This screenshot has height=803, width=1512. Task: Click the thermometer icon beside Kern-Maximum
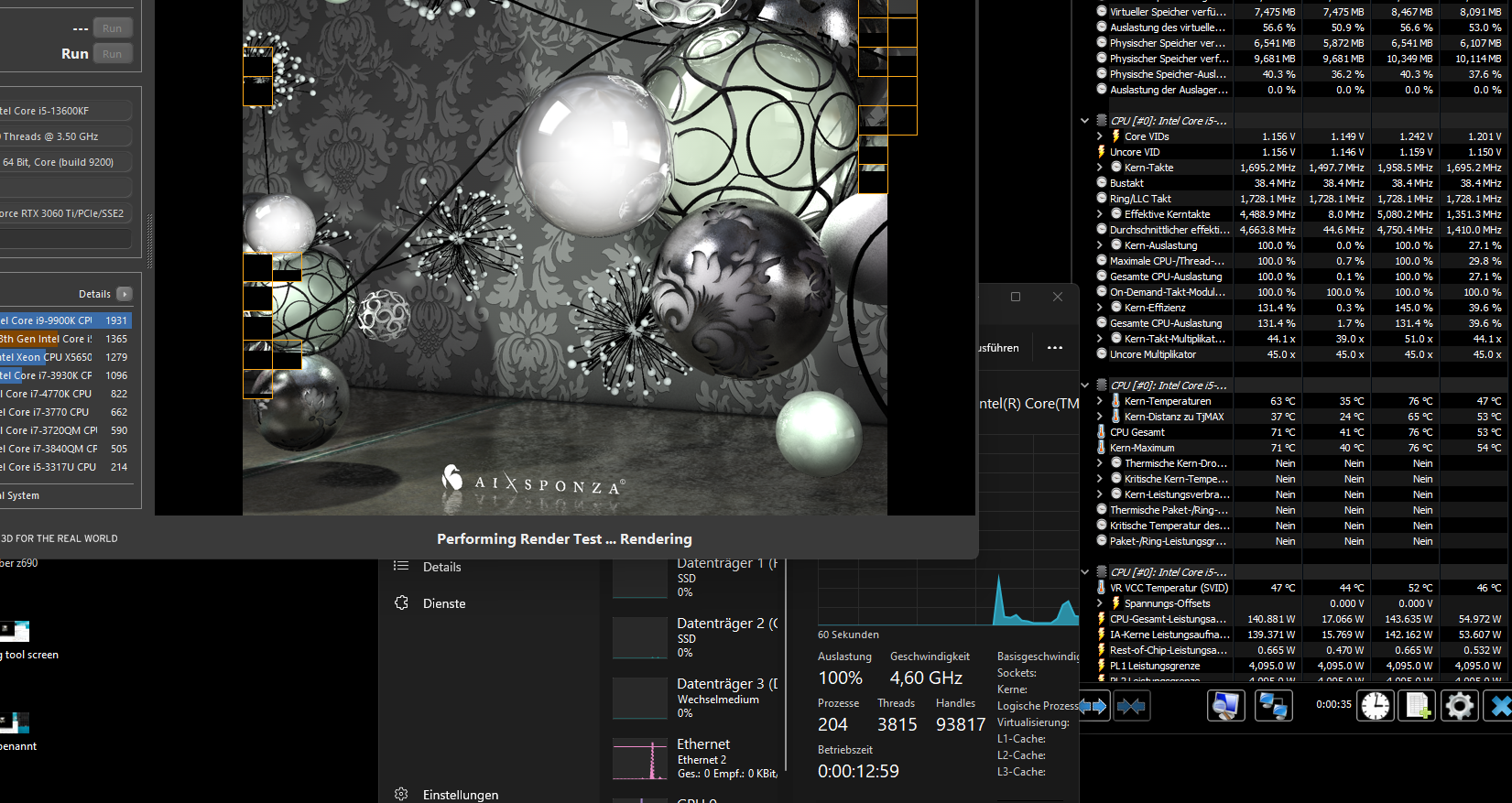pyautogui.click(x=1101, y=448)
